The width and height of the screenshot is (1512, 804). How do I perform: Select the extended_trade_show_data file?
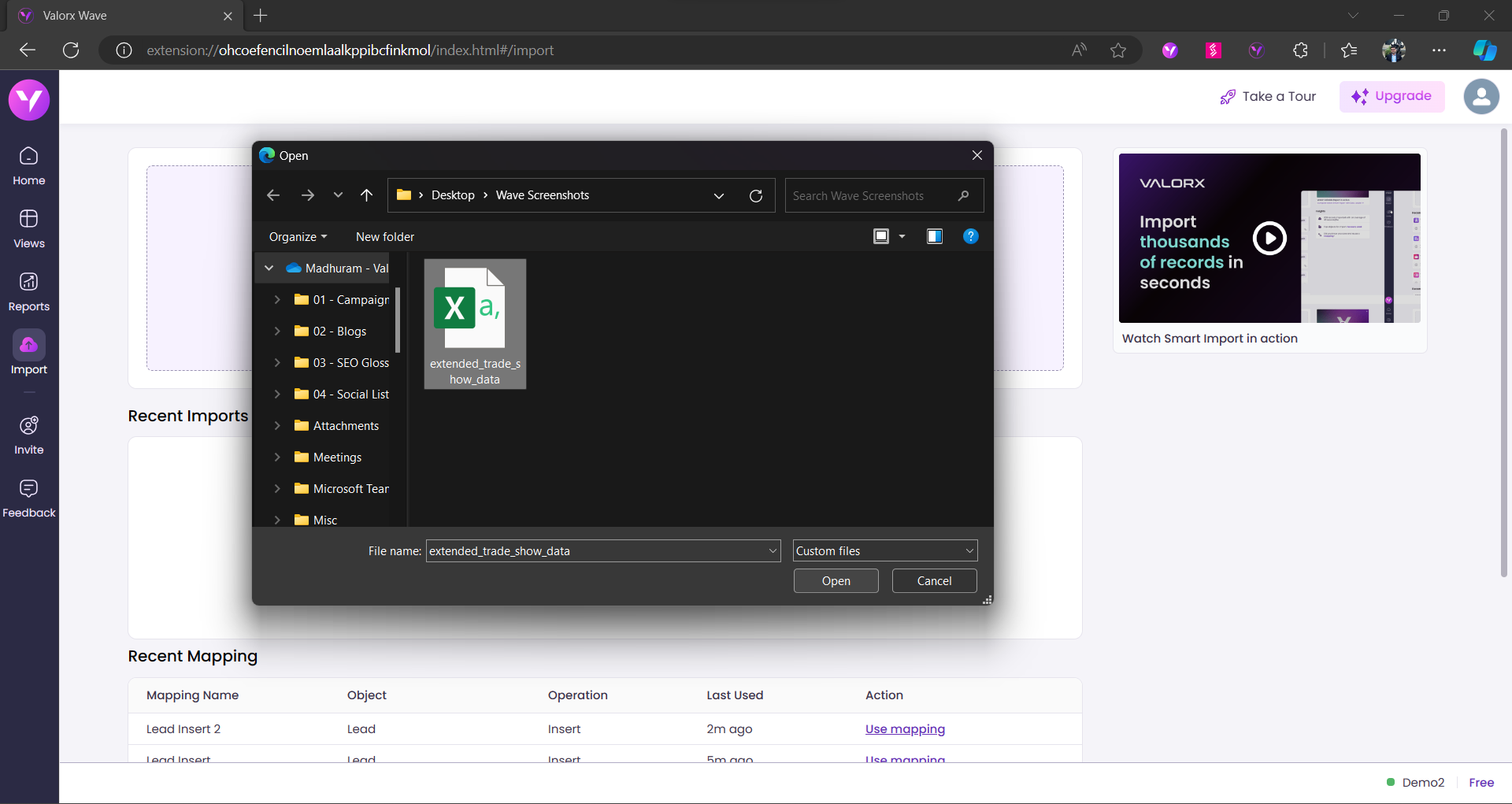click(475, 324)
